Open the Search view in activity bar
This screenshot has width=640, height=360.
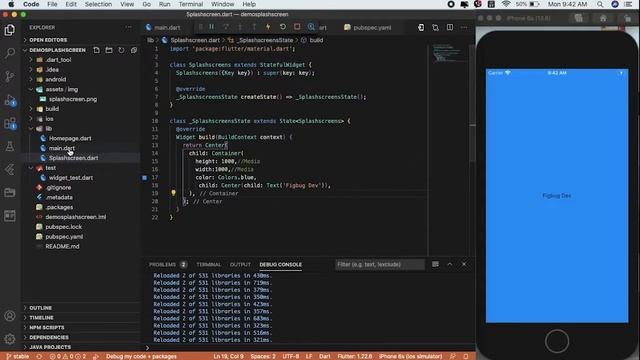[10, 53]
